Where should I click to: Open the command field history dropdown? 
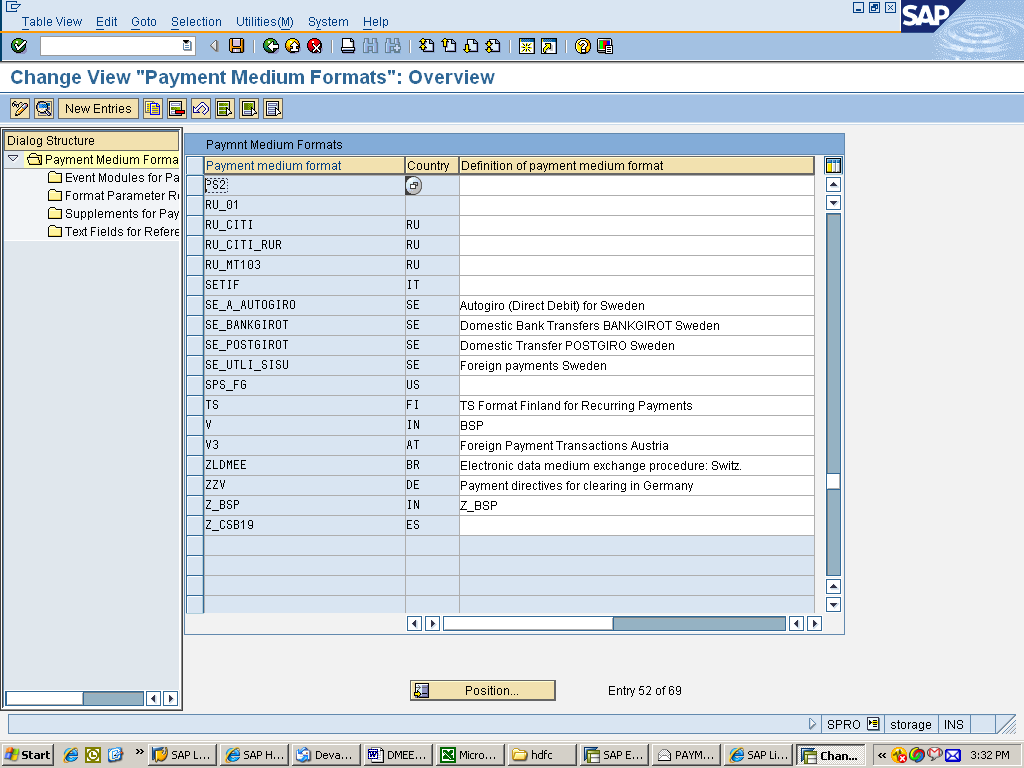(x=185, y=45)
